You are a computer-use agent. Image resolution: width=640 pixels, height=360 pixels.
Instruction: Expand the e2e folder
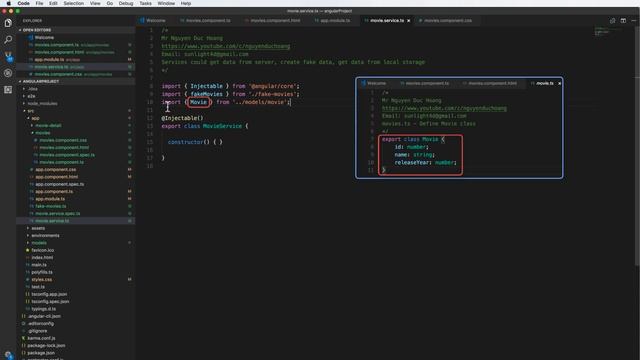(31, 96)
